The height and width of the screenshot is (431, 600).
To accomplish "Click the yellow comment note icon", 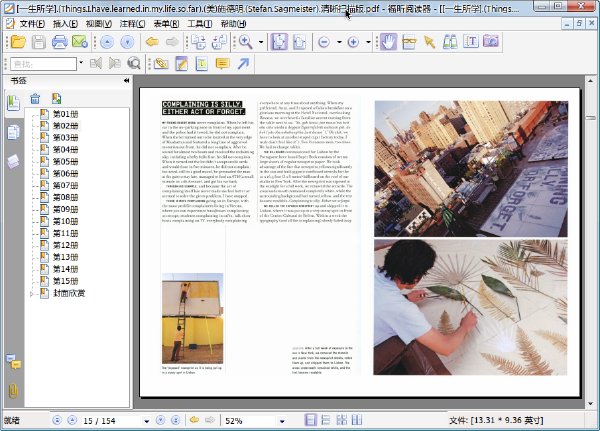I will (x=223, y=64).
